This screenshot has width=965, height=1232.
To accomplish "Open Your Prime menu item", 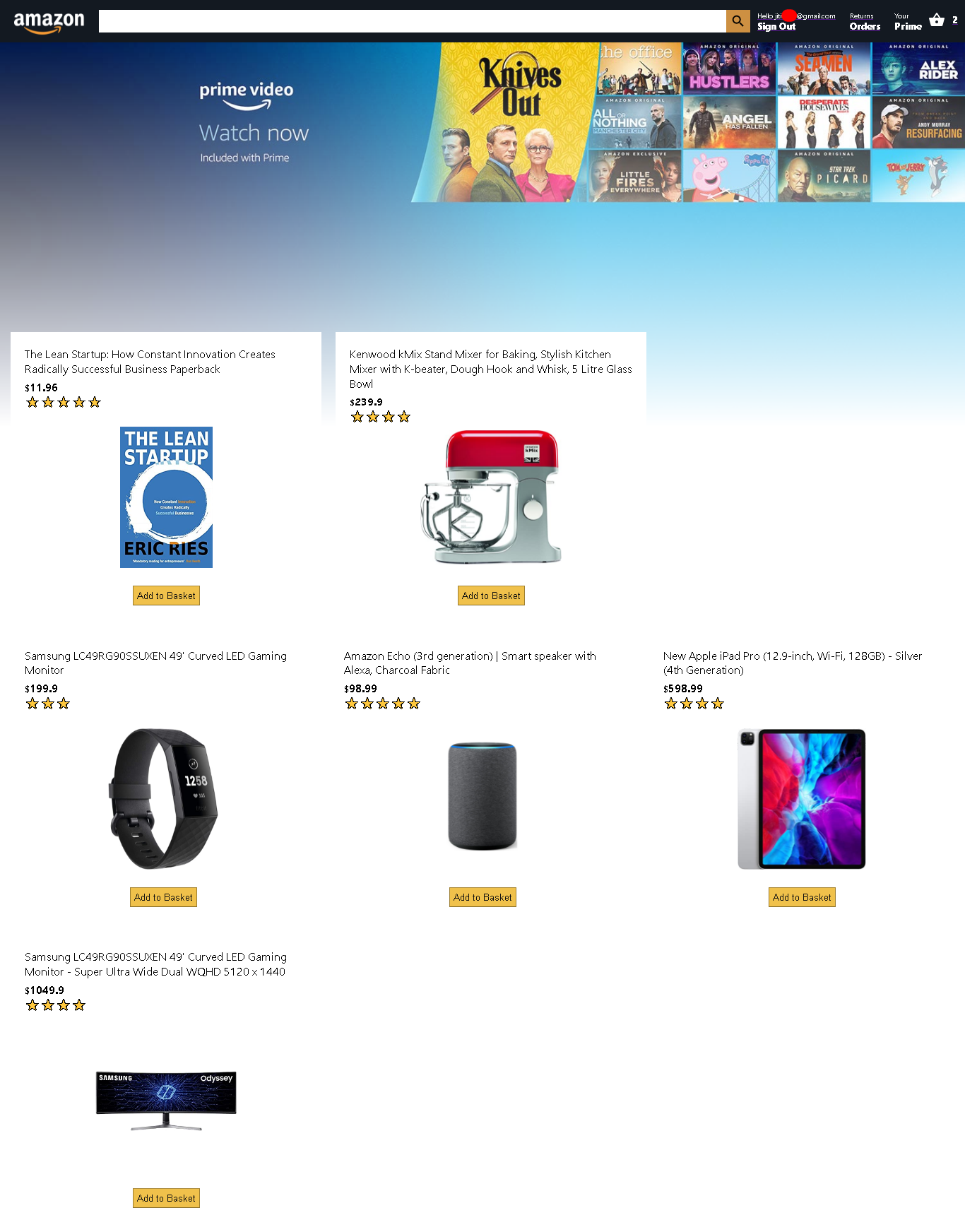I will pyautogui.click(x=908, y=21).
